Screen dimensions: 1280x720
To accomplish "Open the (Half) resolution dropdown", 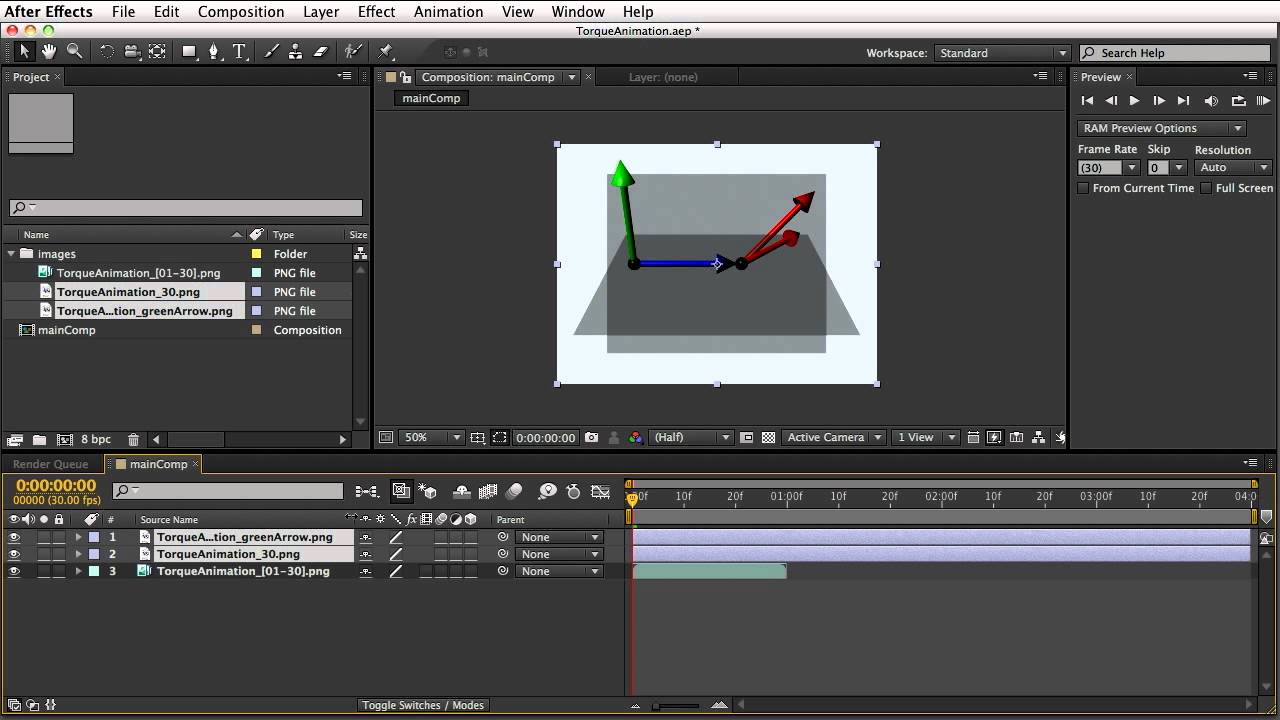I will click(691, 437).
